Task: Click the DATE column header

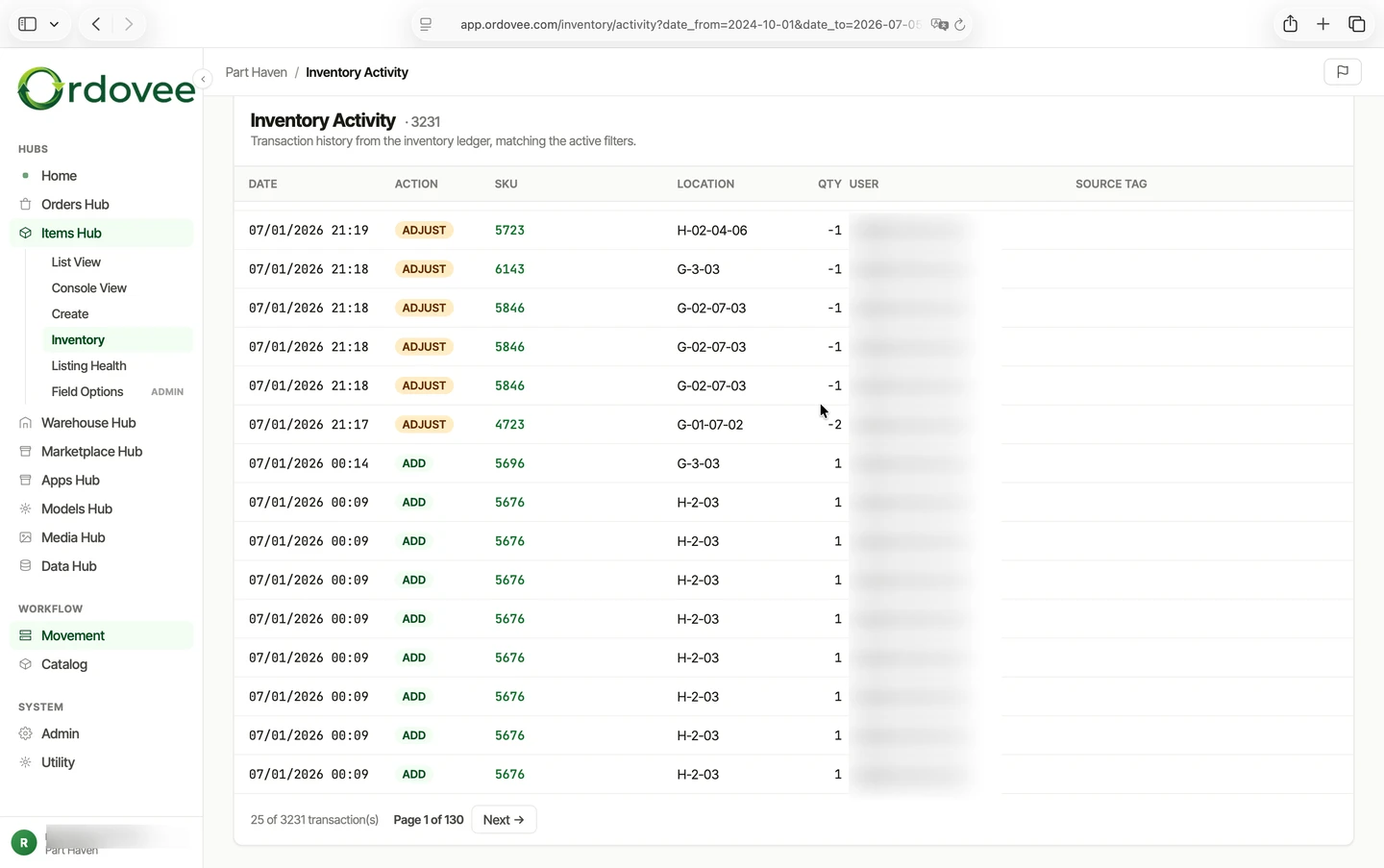Action: (x=262, y=184)
